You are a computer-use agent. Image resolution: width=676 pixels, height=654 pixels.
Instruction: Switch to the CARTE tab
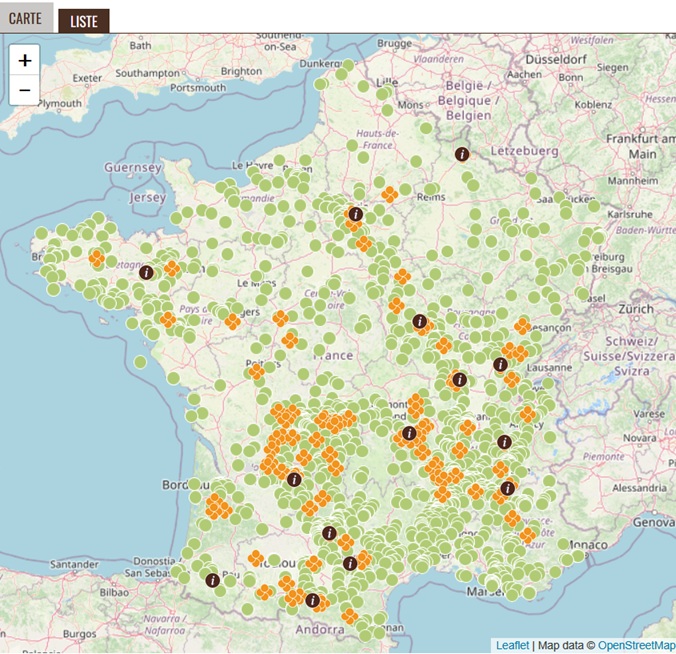pyautogui.click(x=26, y=18)
